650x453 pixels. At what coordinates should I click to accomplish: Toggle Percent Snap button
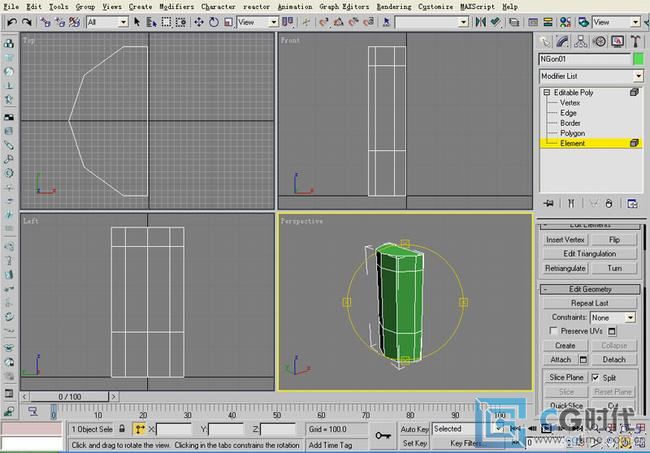pos(354,22)
